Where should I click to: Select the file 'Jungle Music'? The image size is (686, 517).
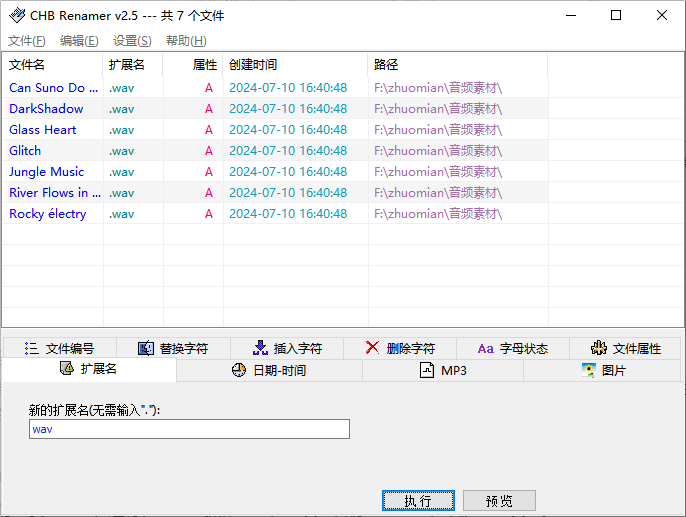pyautogui.click(x=46, y=171)
